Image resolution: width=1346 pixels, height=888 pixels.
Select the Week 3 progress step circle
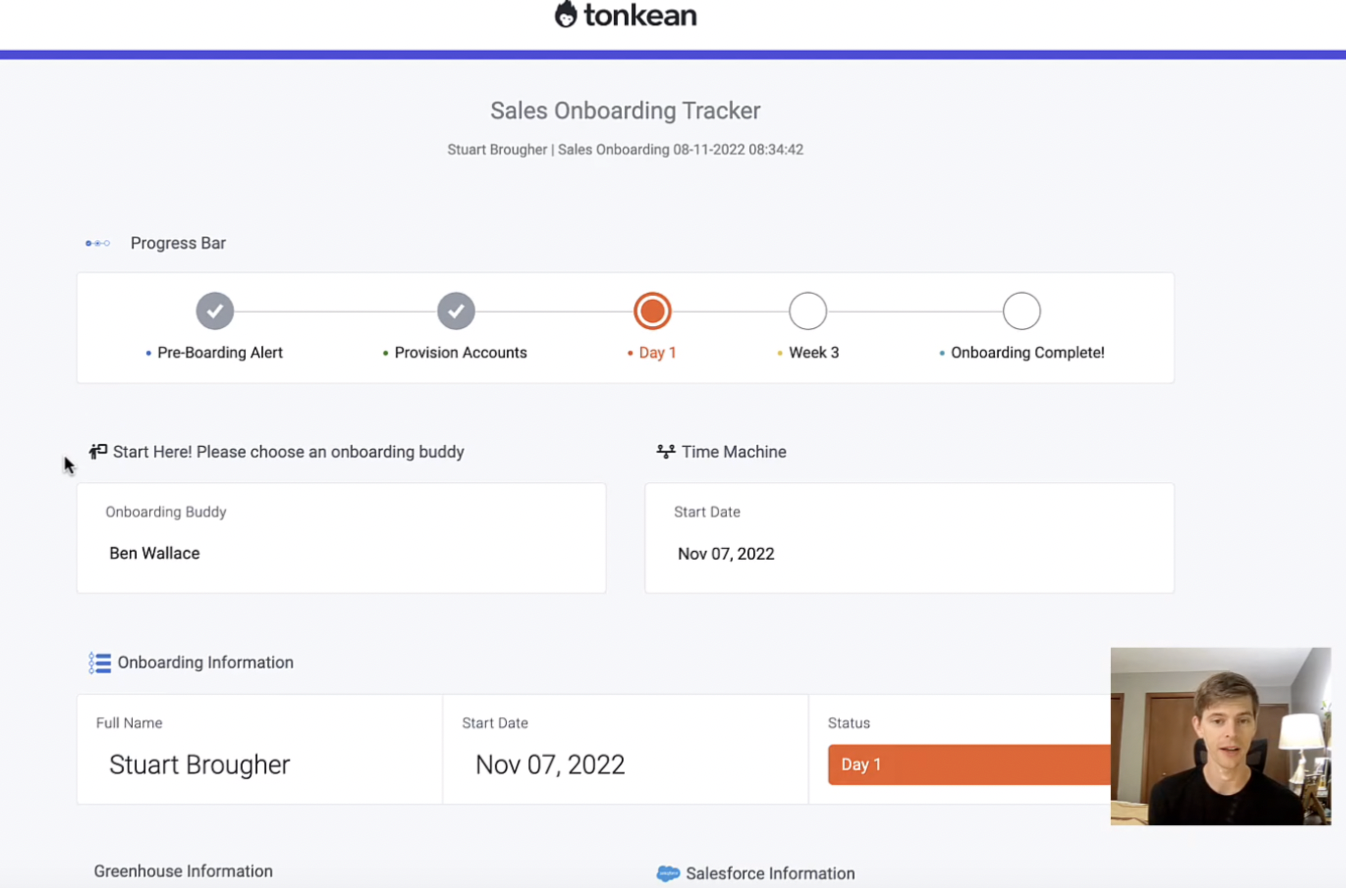pos(808,310)
